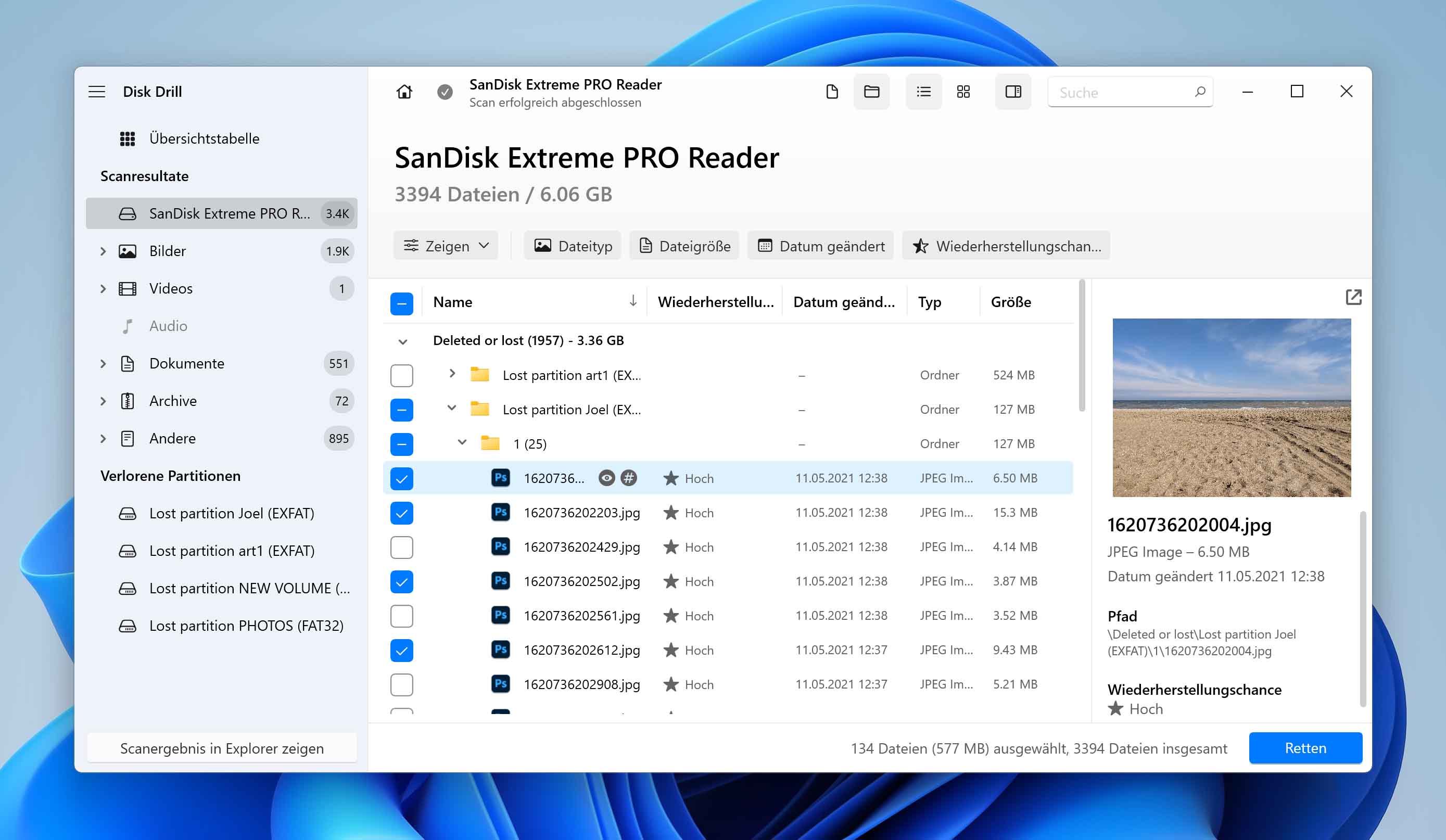Uncheck the highlighted 1620736... file checkbox
The height and width of the screenshot is (840, 1446).
click(402, 478)
